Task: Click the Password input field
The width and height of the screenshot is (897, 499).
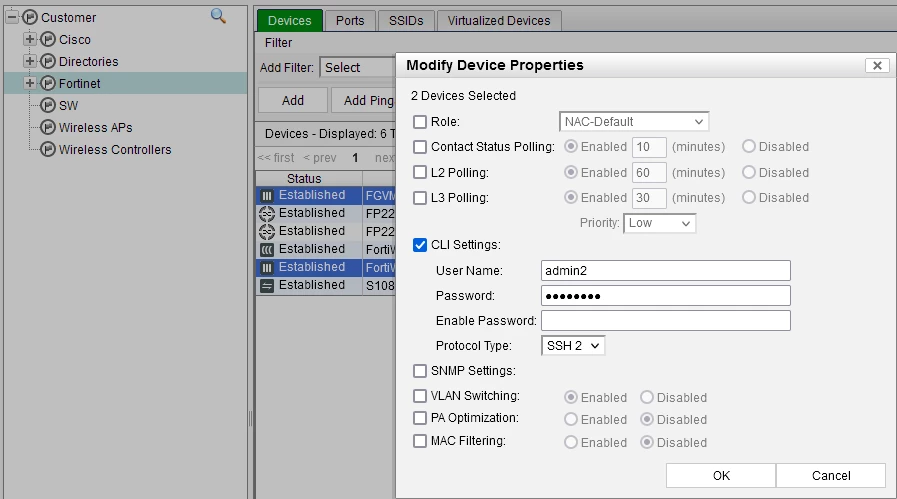Action: [x=666, y=296]
